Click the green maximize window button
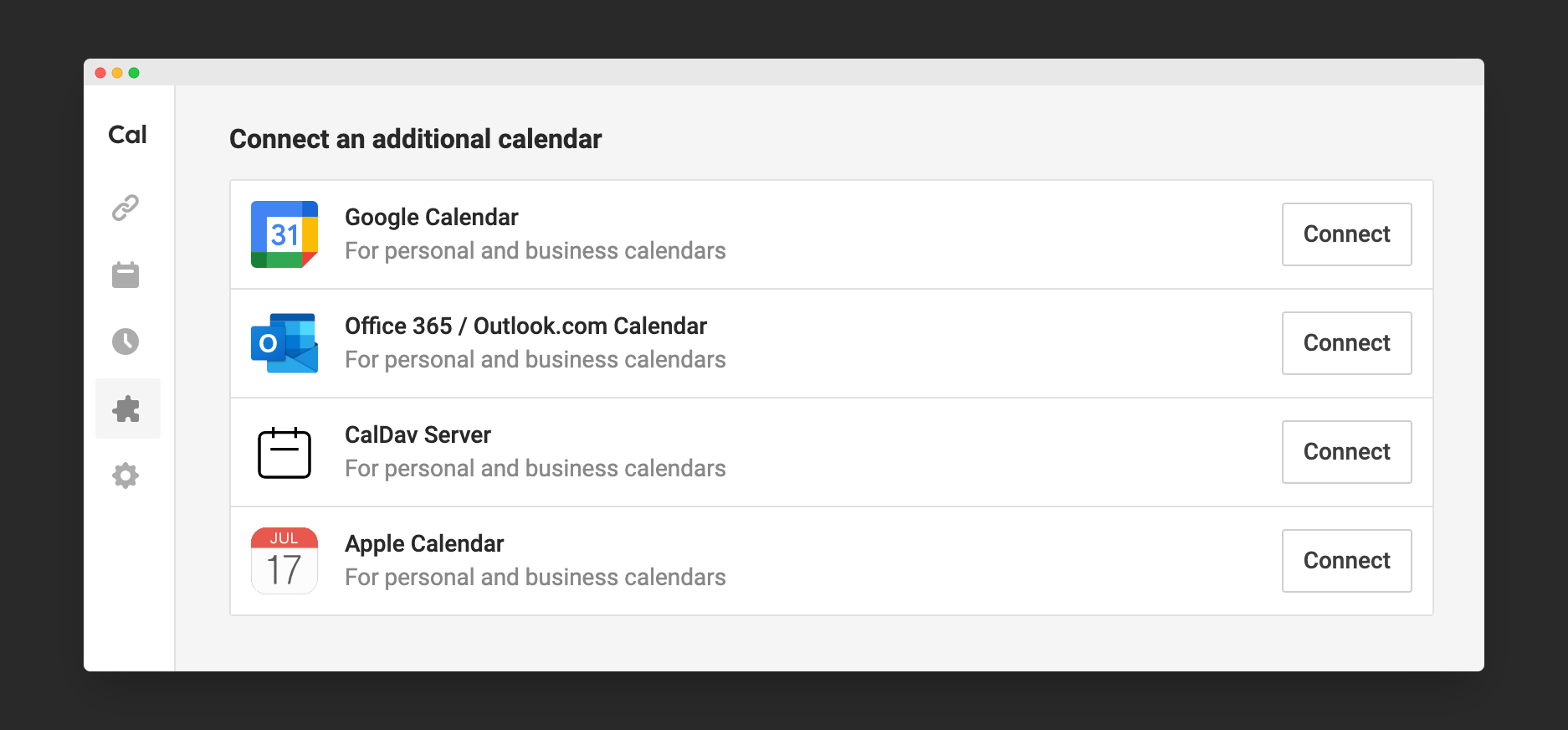The width and height of the screenshot is (1568, 730). click(134, 73)
